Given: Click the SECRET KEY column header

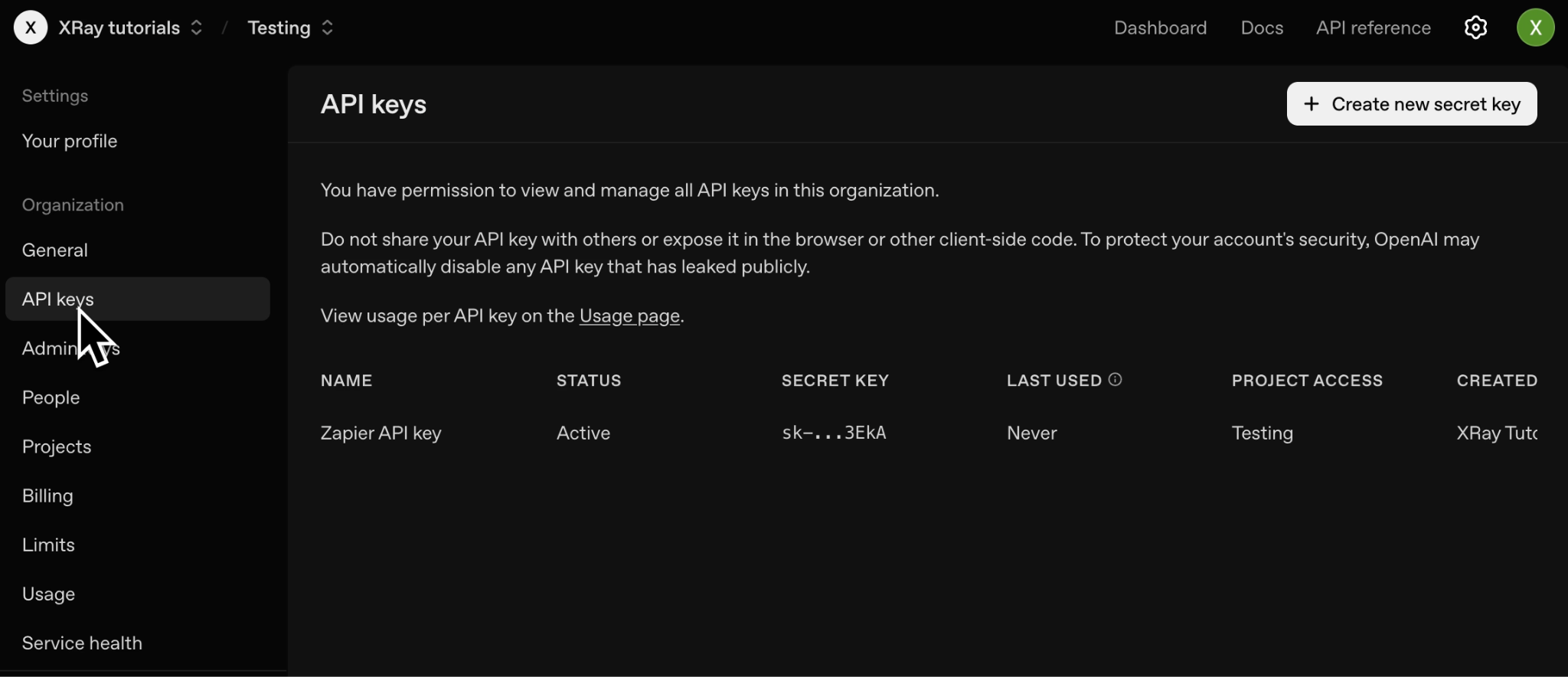Looking at the screenshot, I should 835,381.
